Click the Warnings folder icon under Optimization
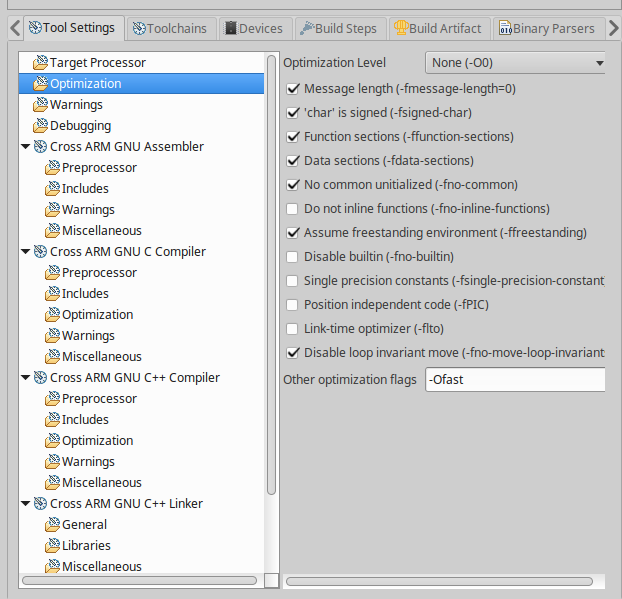 40,104
